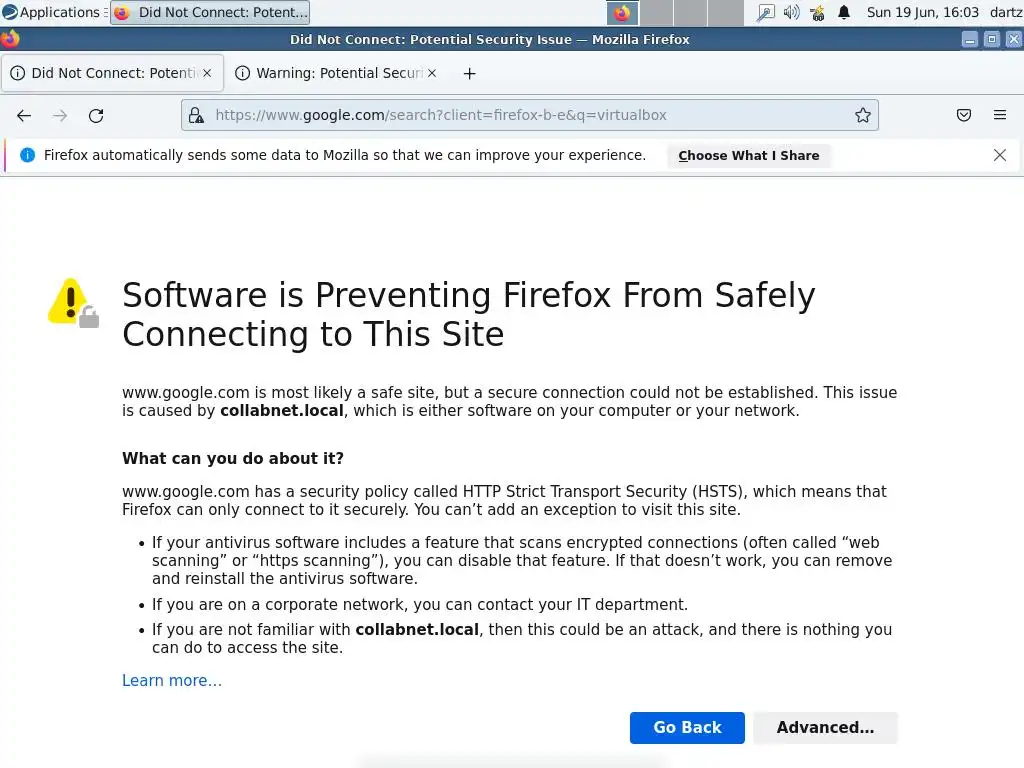This screenshot has height=768, width=1024.
Task: Open the Firefox hamburger menu
Action: (x=1000, y=115)
